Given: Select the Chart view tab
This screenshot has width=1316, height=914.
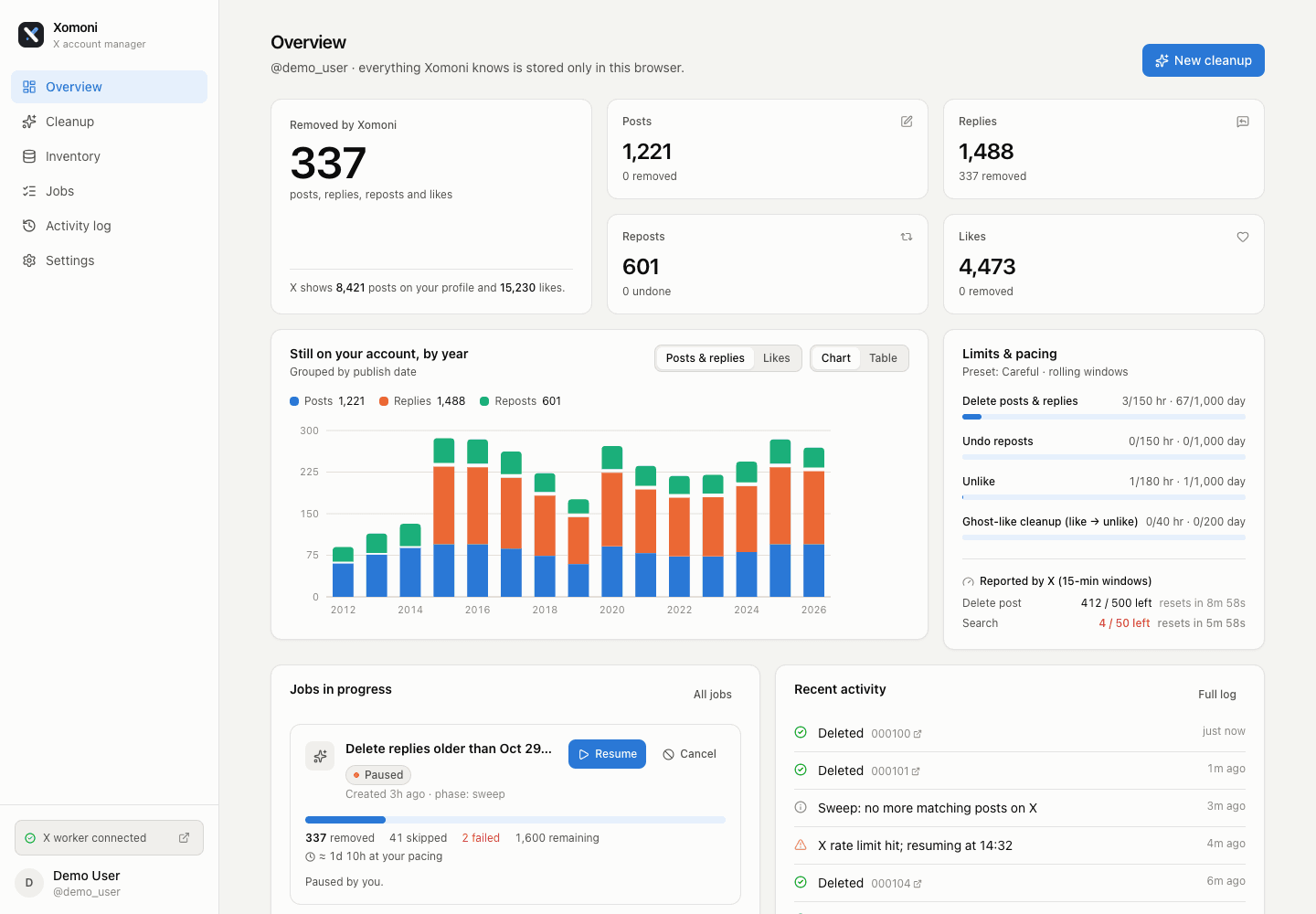Looking at the screenshot, I should 835,358.
